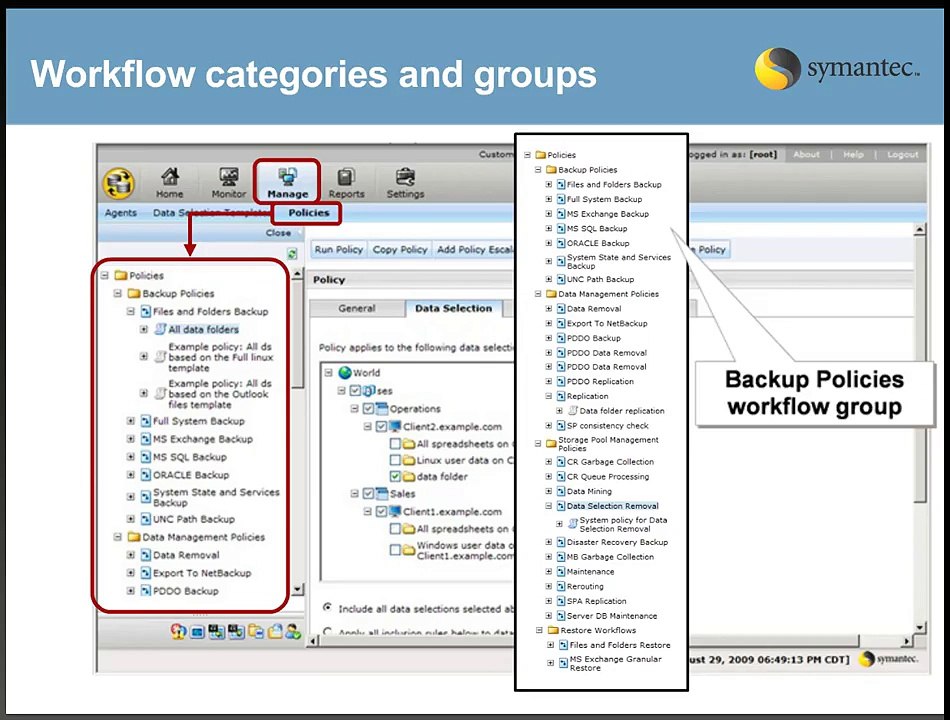Screen dimensions: 950x720
Task: Click the computer icon next to Client1.example.com
Action: click(395, 511)
